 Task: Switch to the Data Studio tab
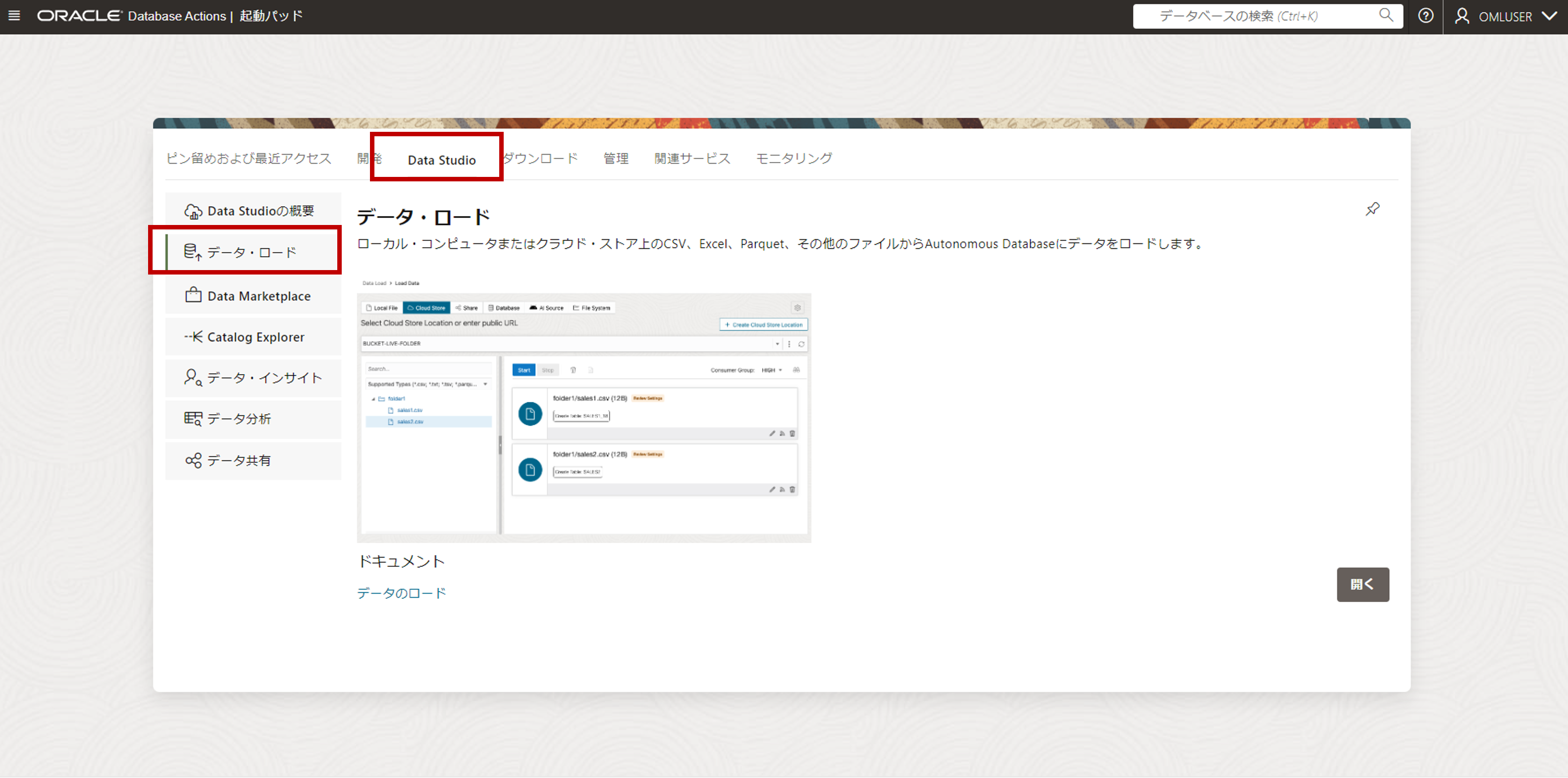(x=441, y=160)
